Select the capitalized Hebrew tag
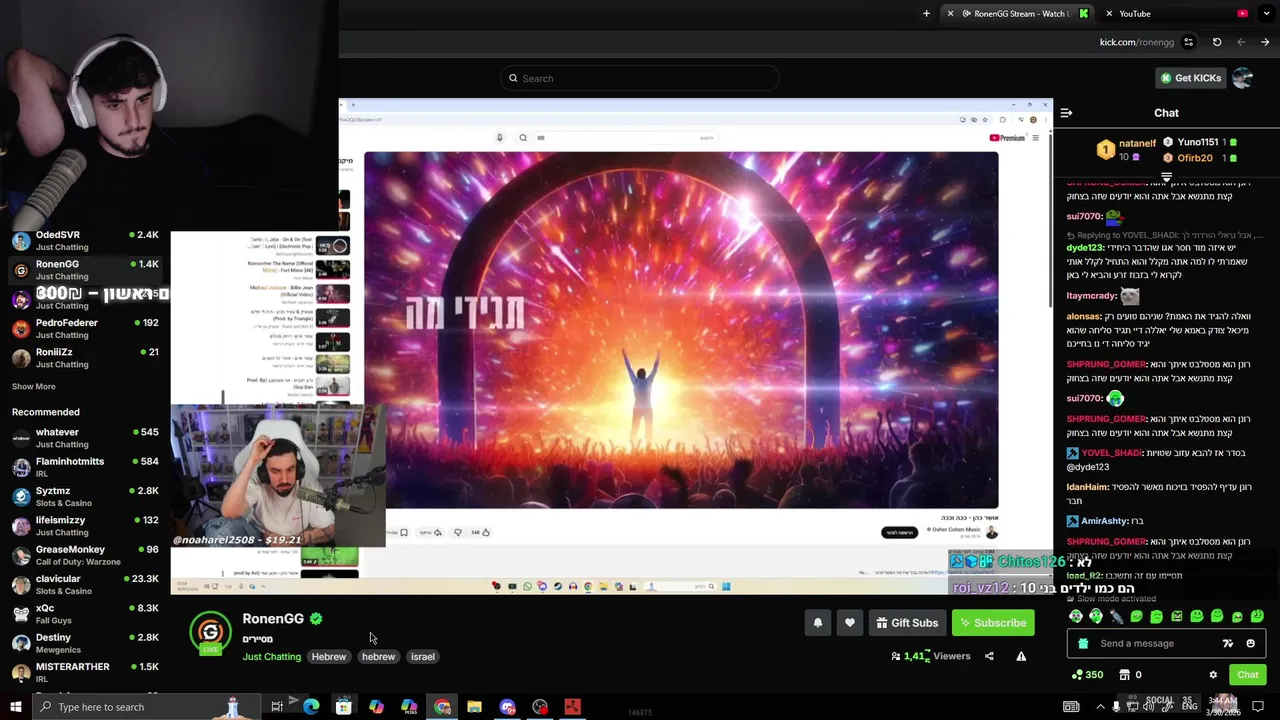Image resolution: width=1280 pixels, height=720 pixels. (328, 657)
